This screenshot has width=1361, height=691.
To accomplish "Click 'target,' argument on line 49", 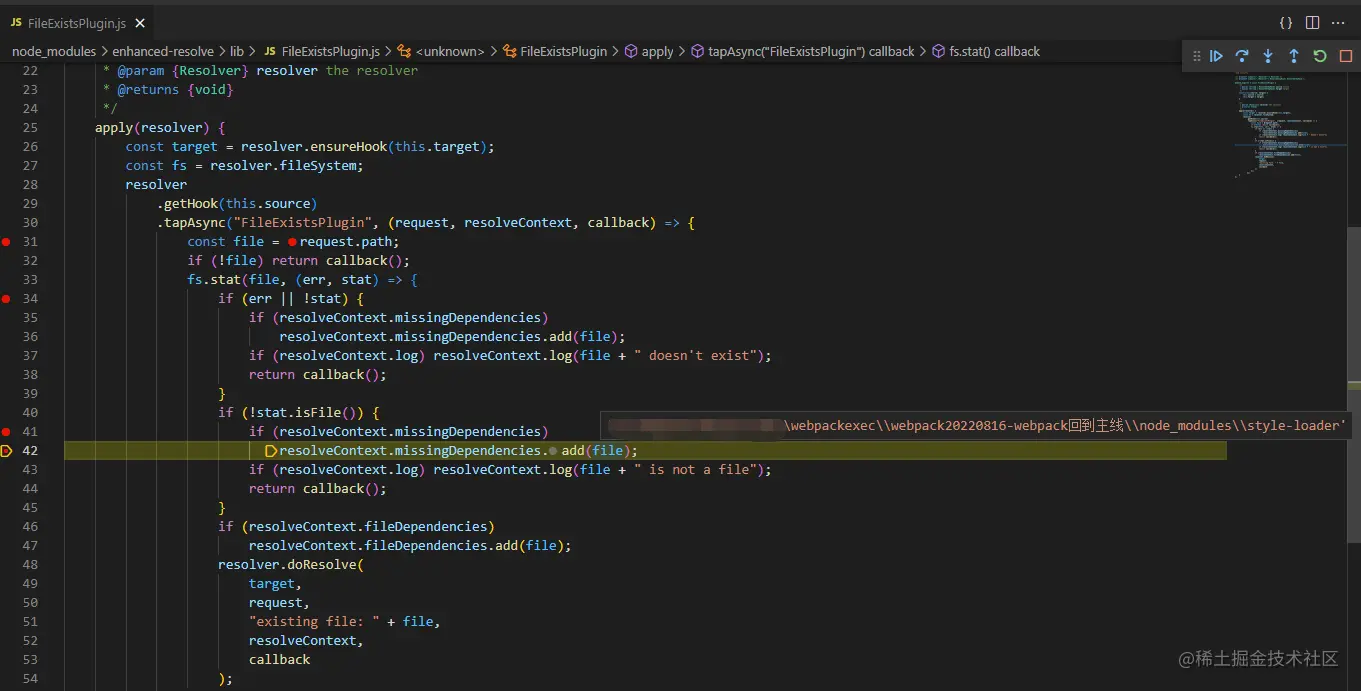I will 275,584.
